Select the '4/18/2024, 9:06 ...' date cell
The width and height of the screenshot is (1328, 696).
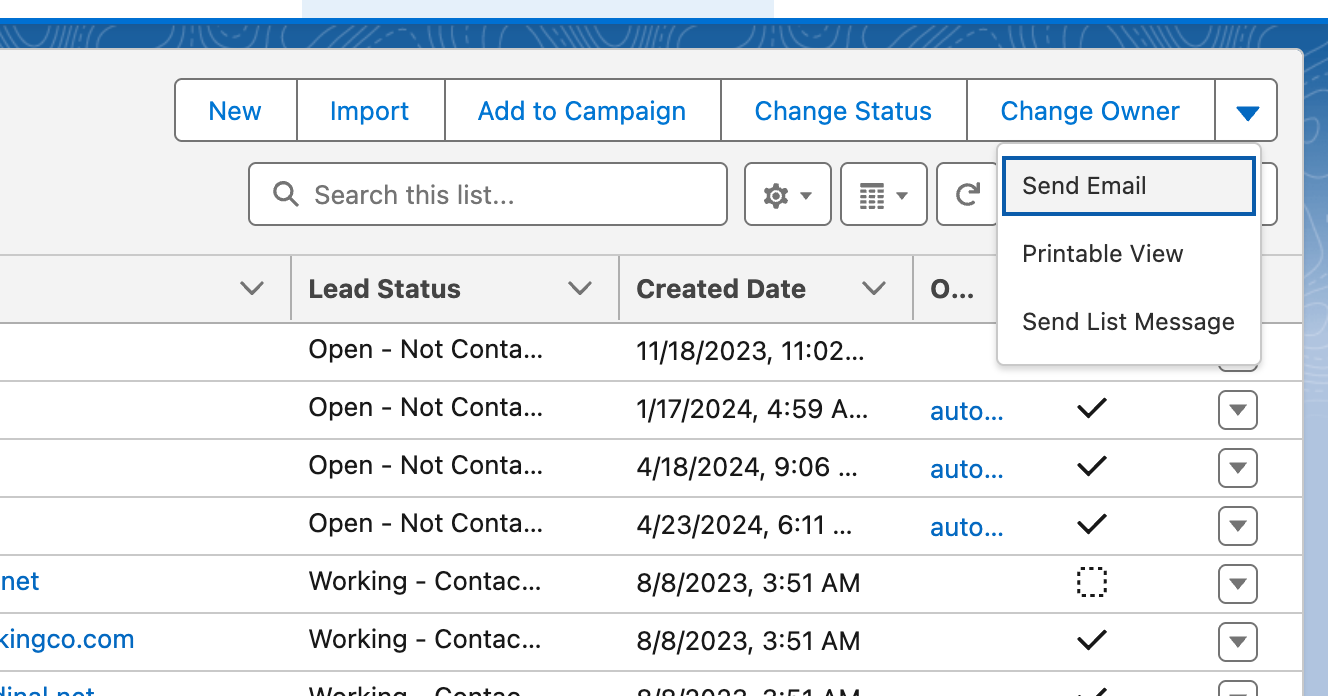747,468
